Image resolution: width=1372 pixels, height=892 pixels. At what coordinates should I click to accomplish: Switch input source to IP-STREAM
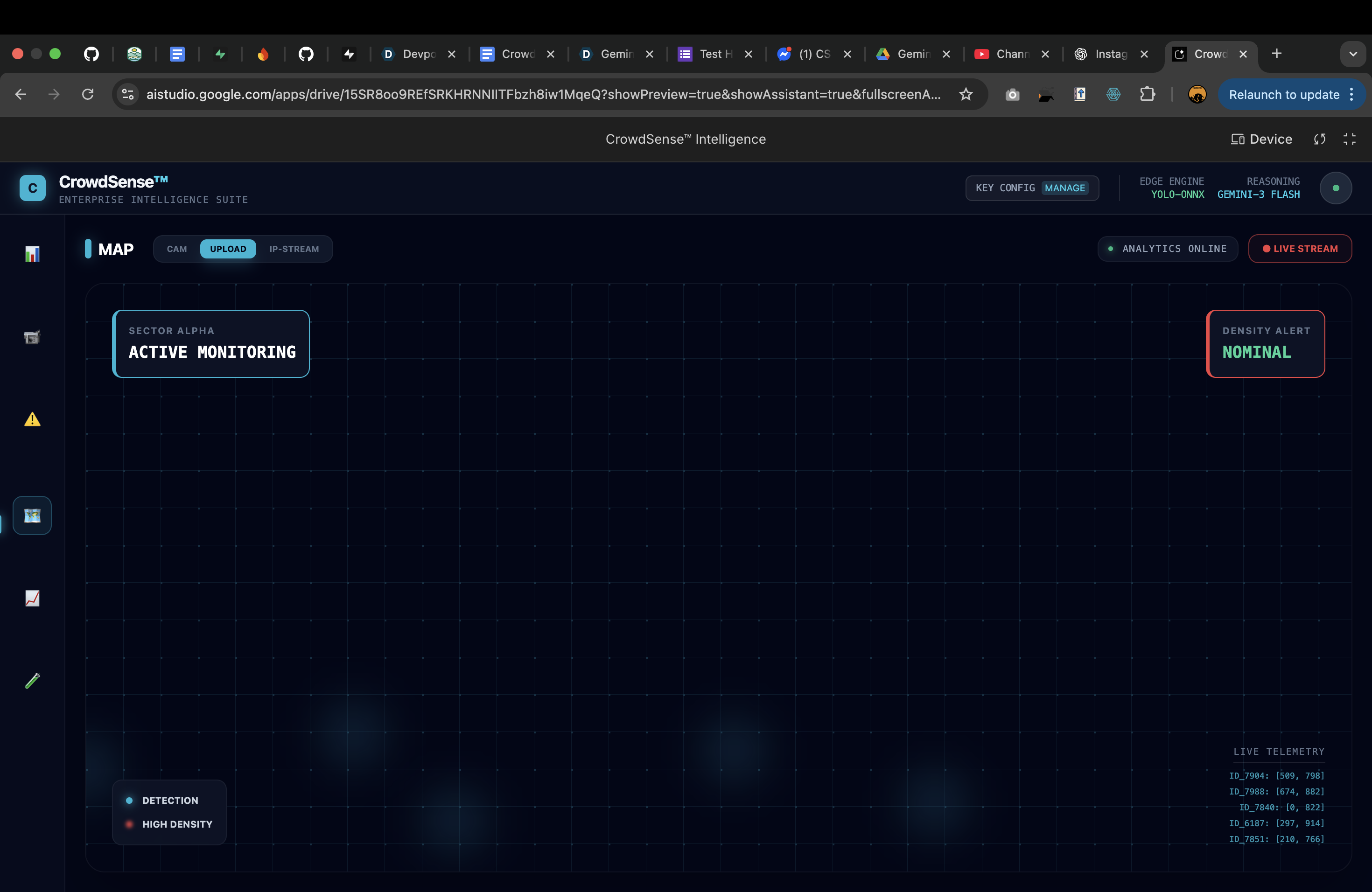(x=294, y=249)
